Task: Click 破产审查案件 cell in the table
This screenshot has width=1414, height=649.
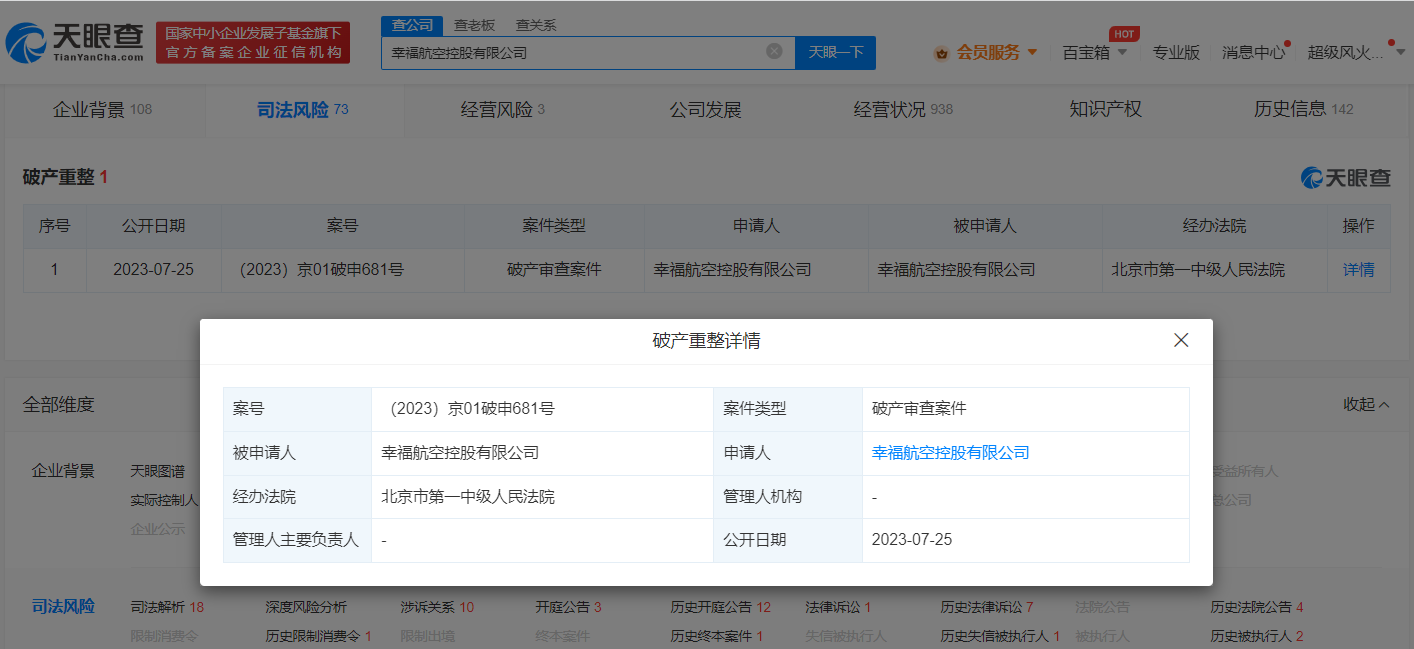Action: click(x=554, y=270)
